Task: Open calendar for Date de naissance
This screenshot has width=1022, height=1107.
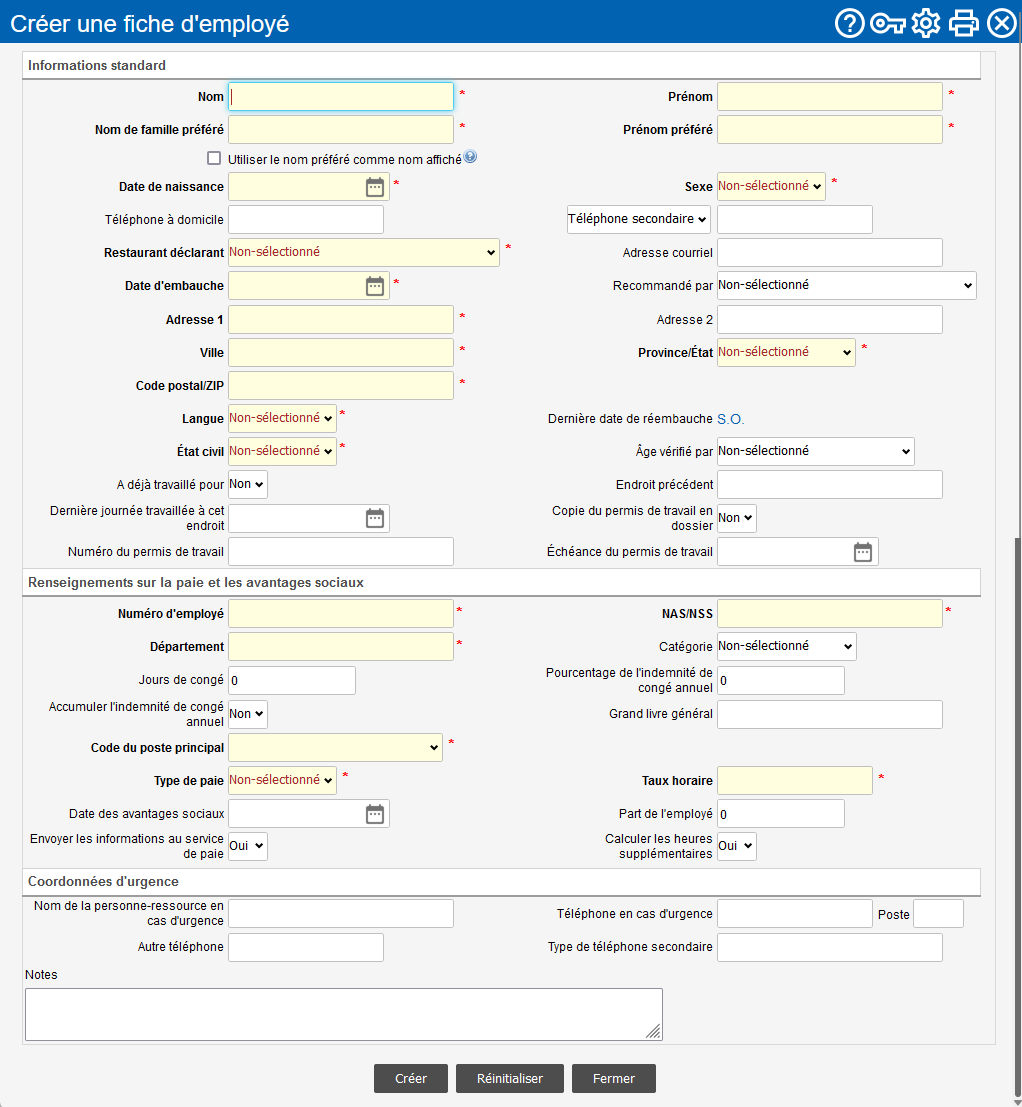Action: tap(375, 187)
